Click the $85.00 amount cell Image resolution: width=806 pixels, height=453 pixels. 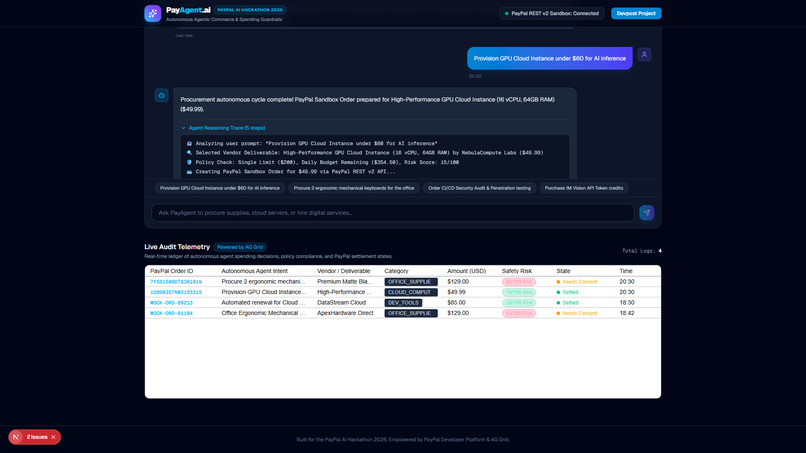pyautogui.click(x=456, y=303)
